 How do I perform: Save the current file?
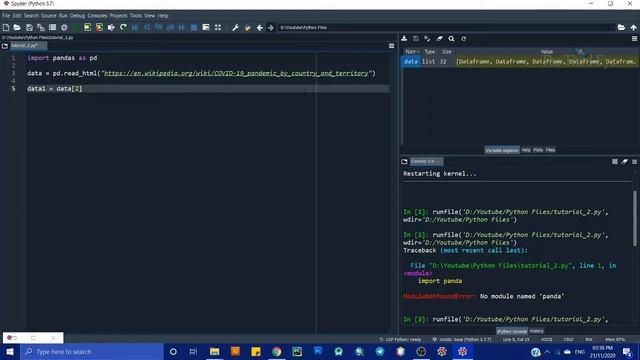click(x=29, y=27)
